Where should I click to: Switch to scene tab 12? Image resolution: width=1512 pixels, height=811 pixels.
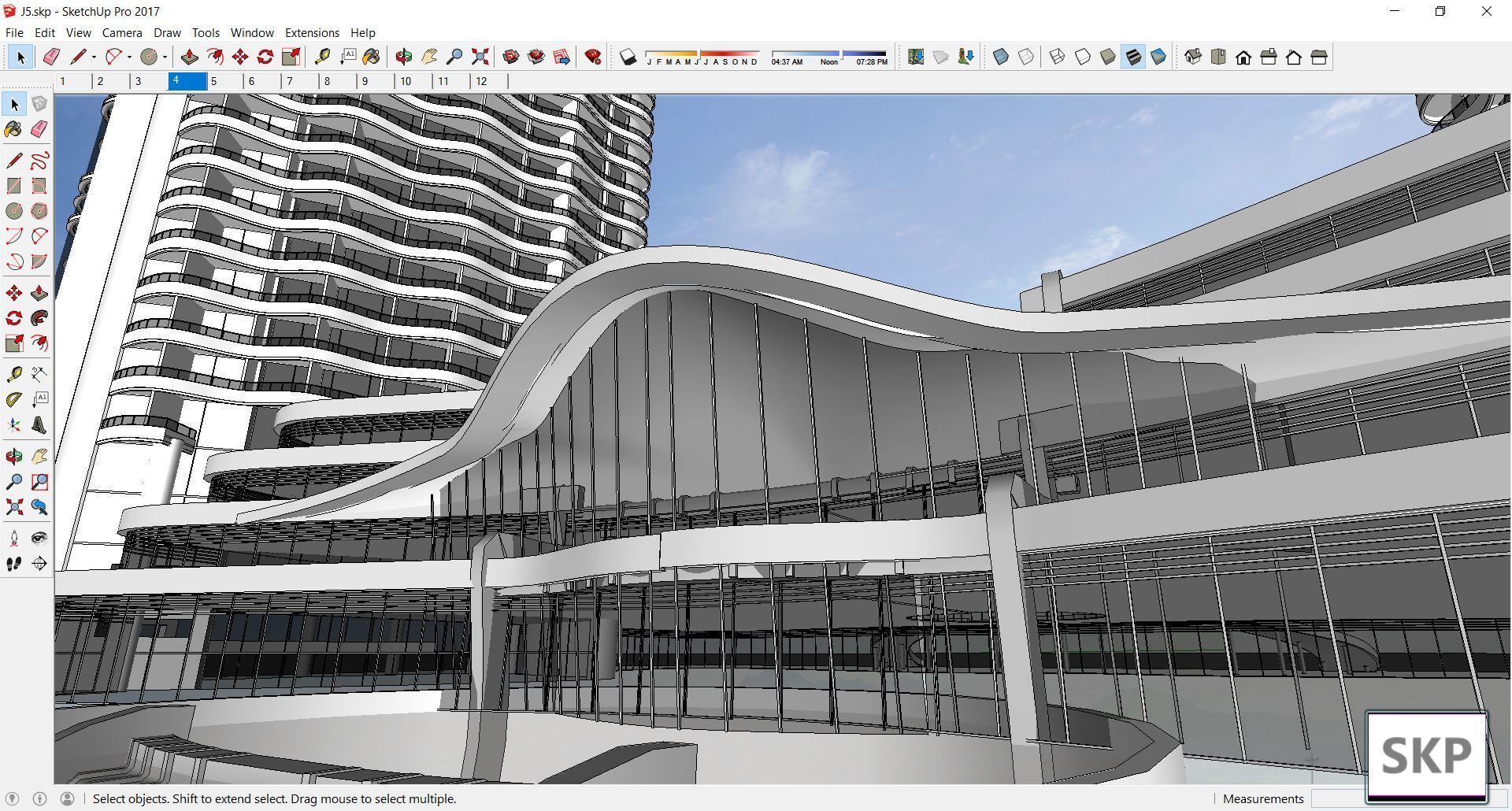tap(490, 81)
